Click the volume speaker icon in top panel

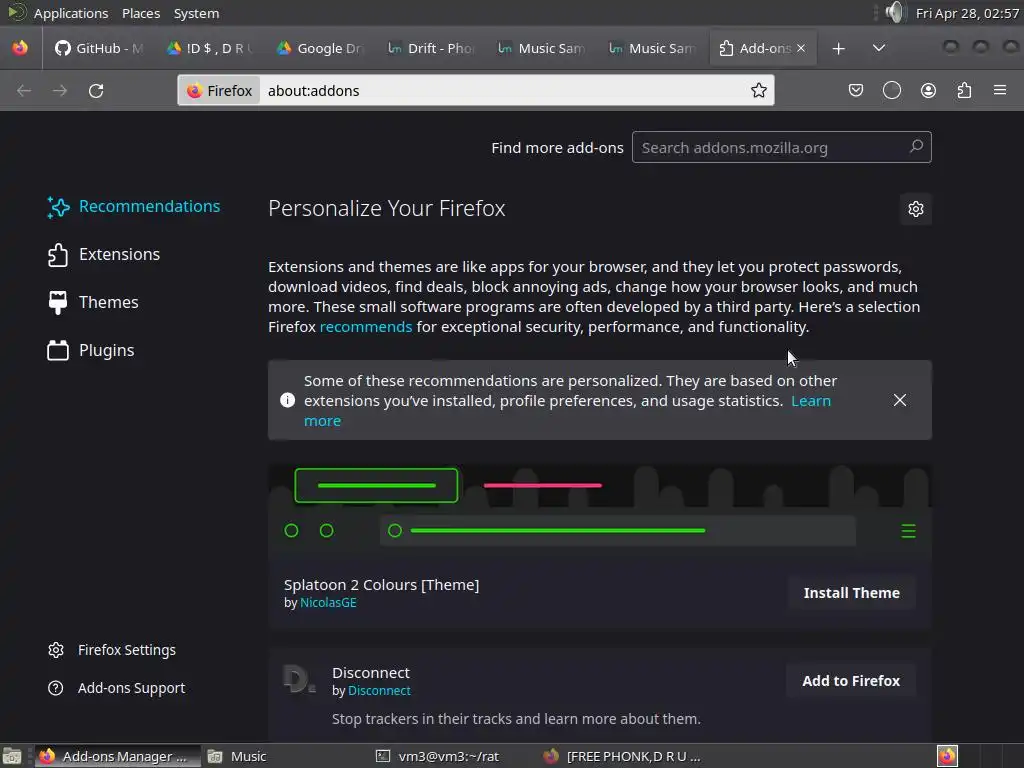coord(895,12)
